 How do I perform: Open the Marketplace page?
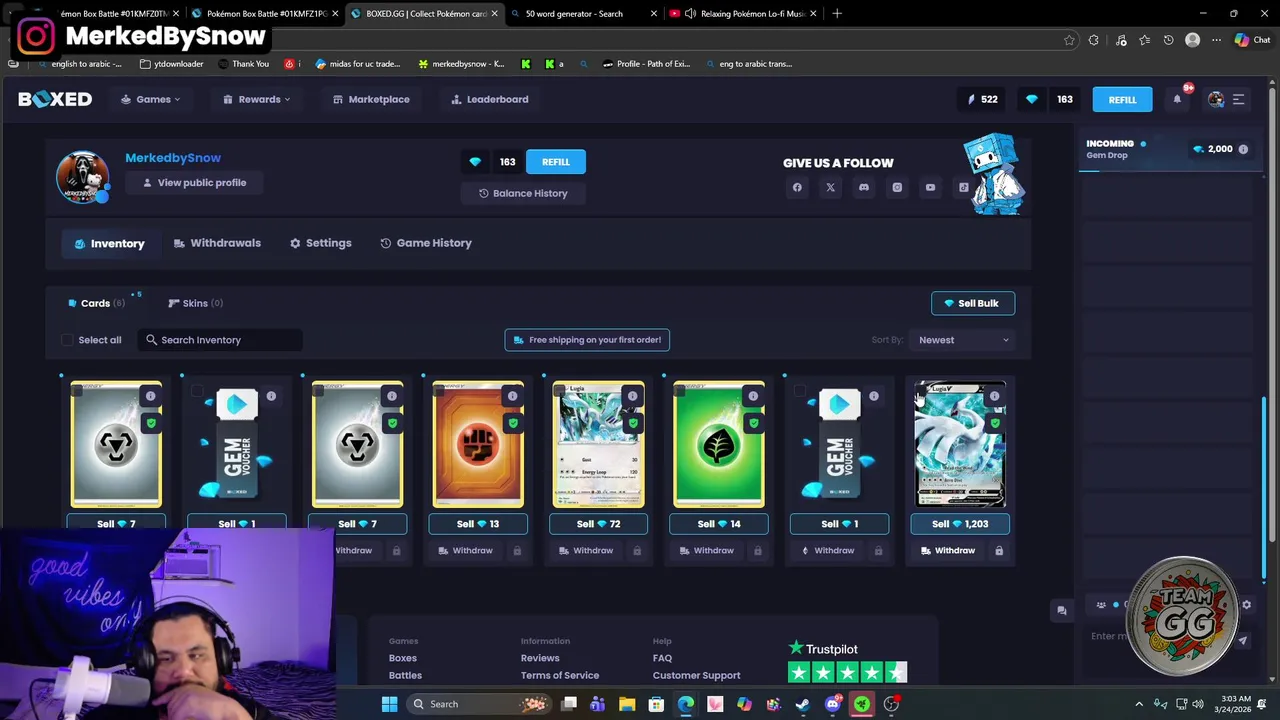pyautogui.click(x=371, y=99)
